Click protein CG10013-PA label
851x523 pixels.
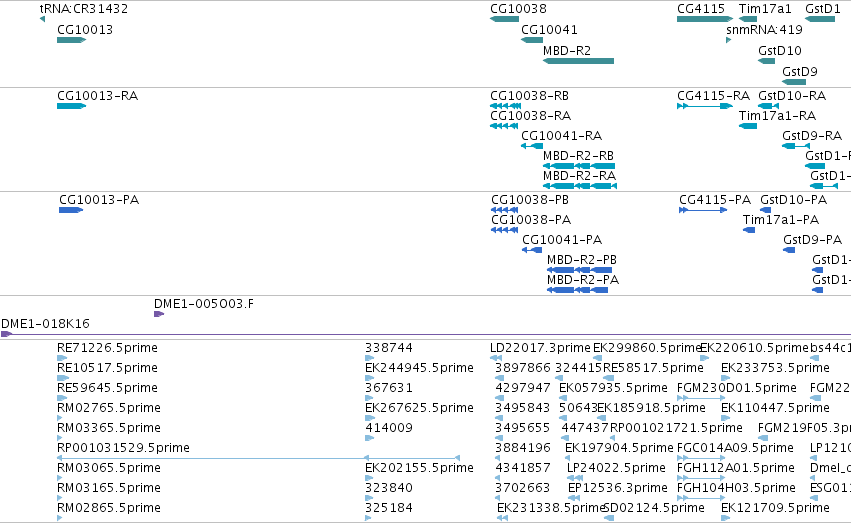[99, 200]
